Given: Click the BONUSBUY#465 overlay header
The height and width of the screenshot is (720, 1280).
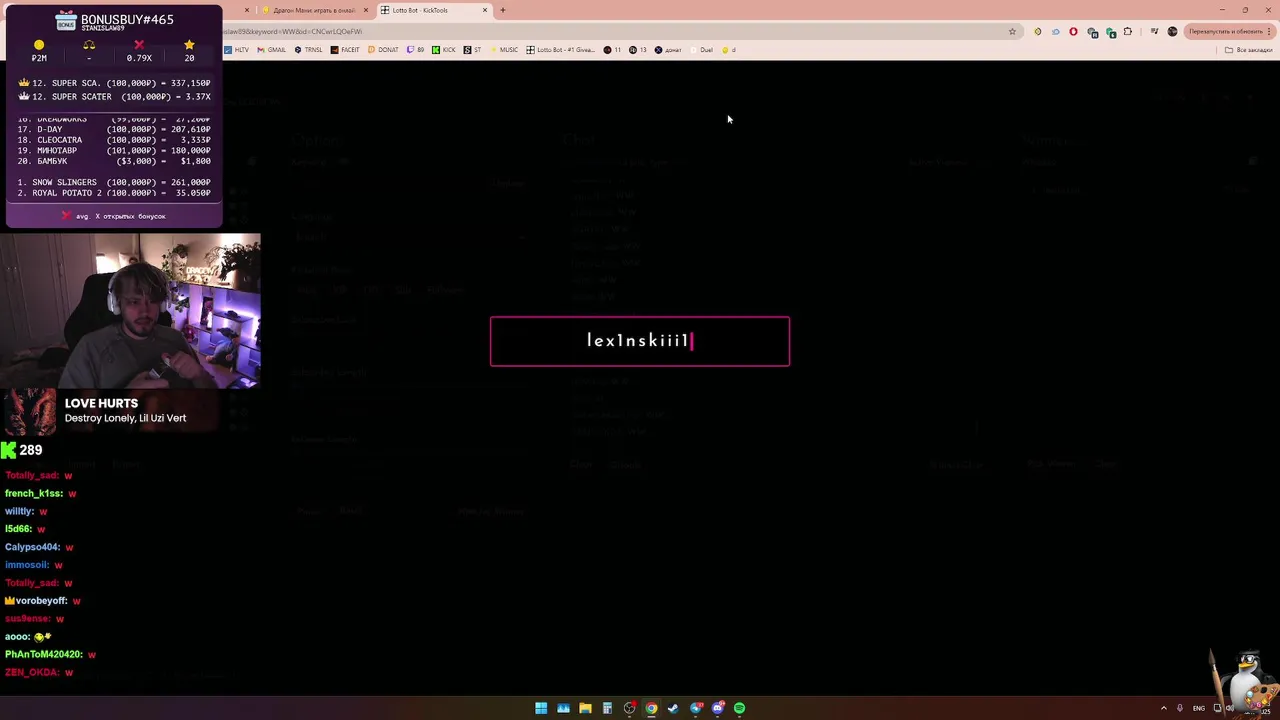Looking at the screenshot, I should [127, 20].
